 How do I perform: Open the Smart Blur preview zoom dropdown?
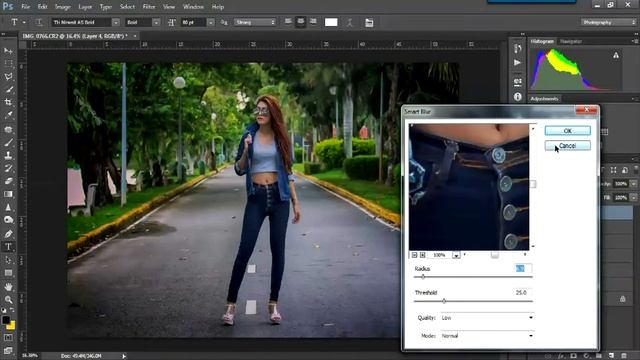coord(456,255)
